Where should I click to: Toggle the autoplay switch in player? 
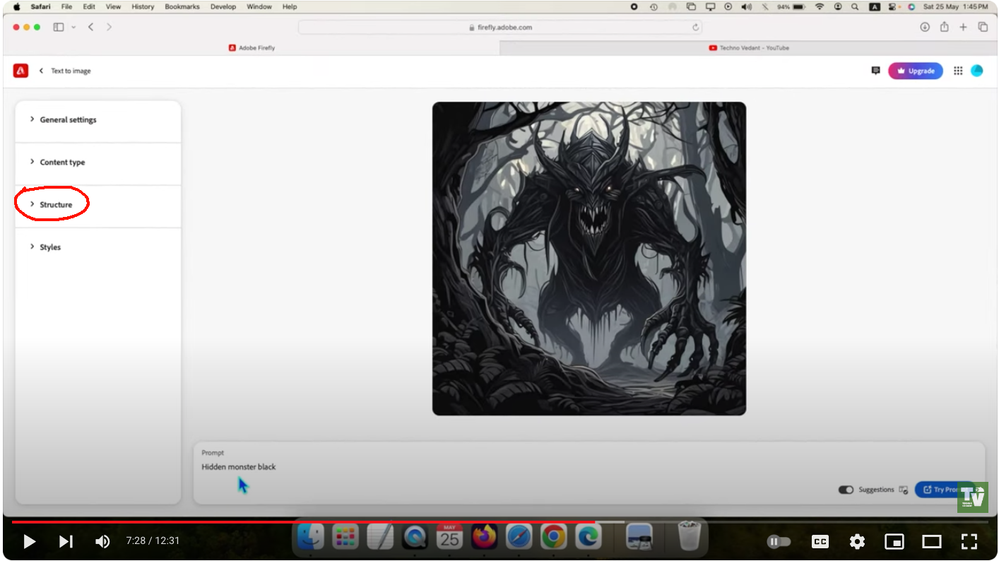779,541
